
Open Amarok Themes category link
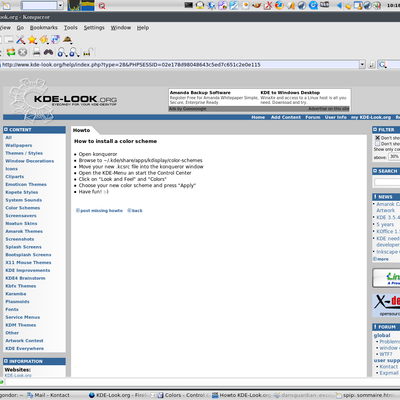coord(24,231)
